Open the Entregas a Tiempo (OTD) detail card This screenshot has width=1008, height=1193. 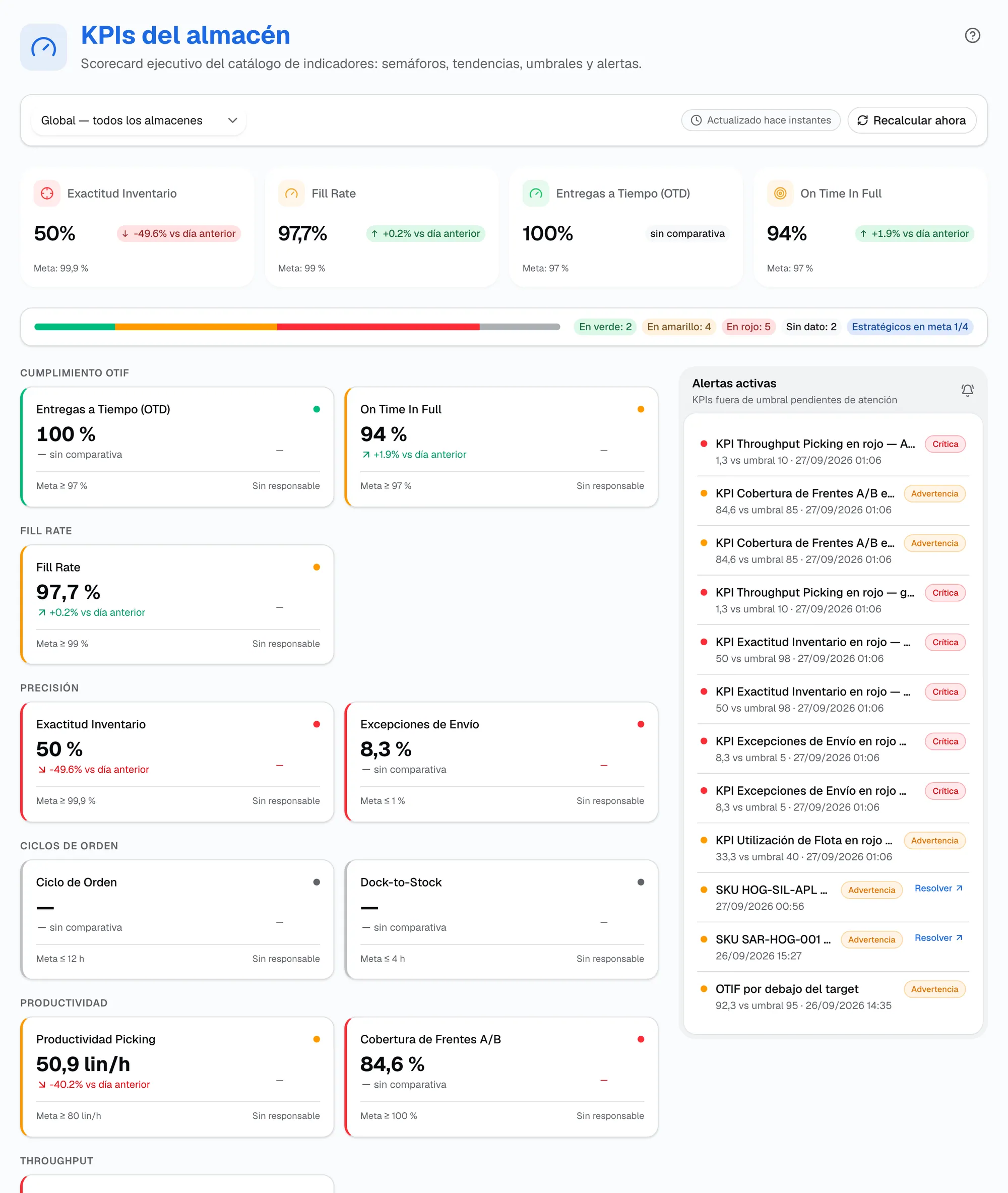pos(177,447)
